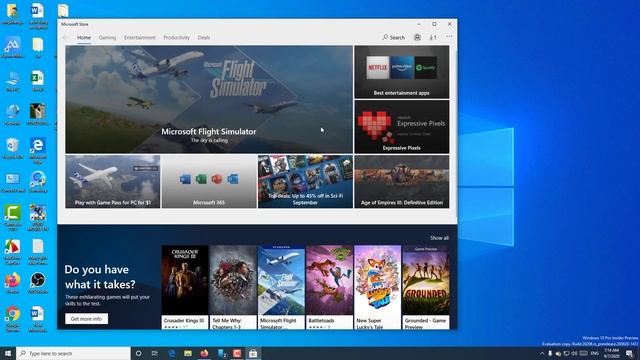Open the downloads and updates icon
Image resolution: width=640 pixels, height=360 pixels.
pyautogui.click(x=433, y=37)
